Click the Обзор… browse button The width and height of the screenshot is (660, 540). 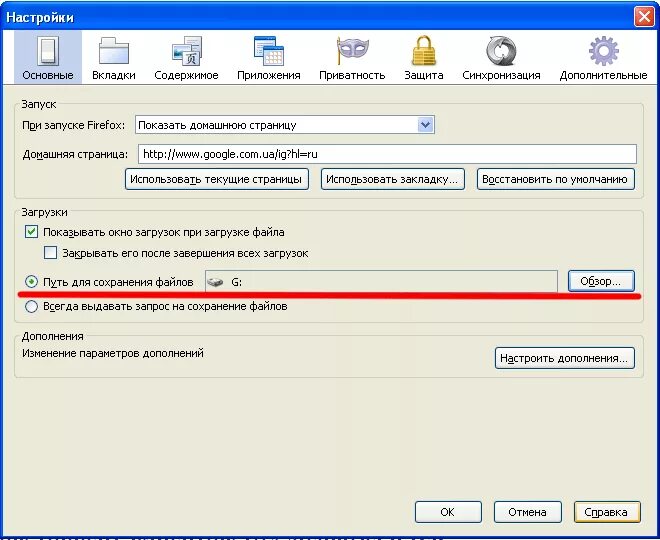coord(601,281)
